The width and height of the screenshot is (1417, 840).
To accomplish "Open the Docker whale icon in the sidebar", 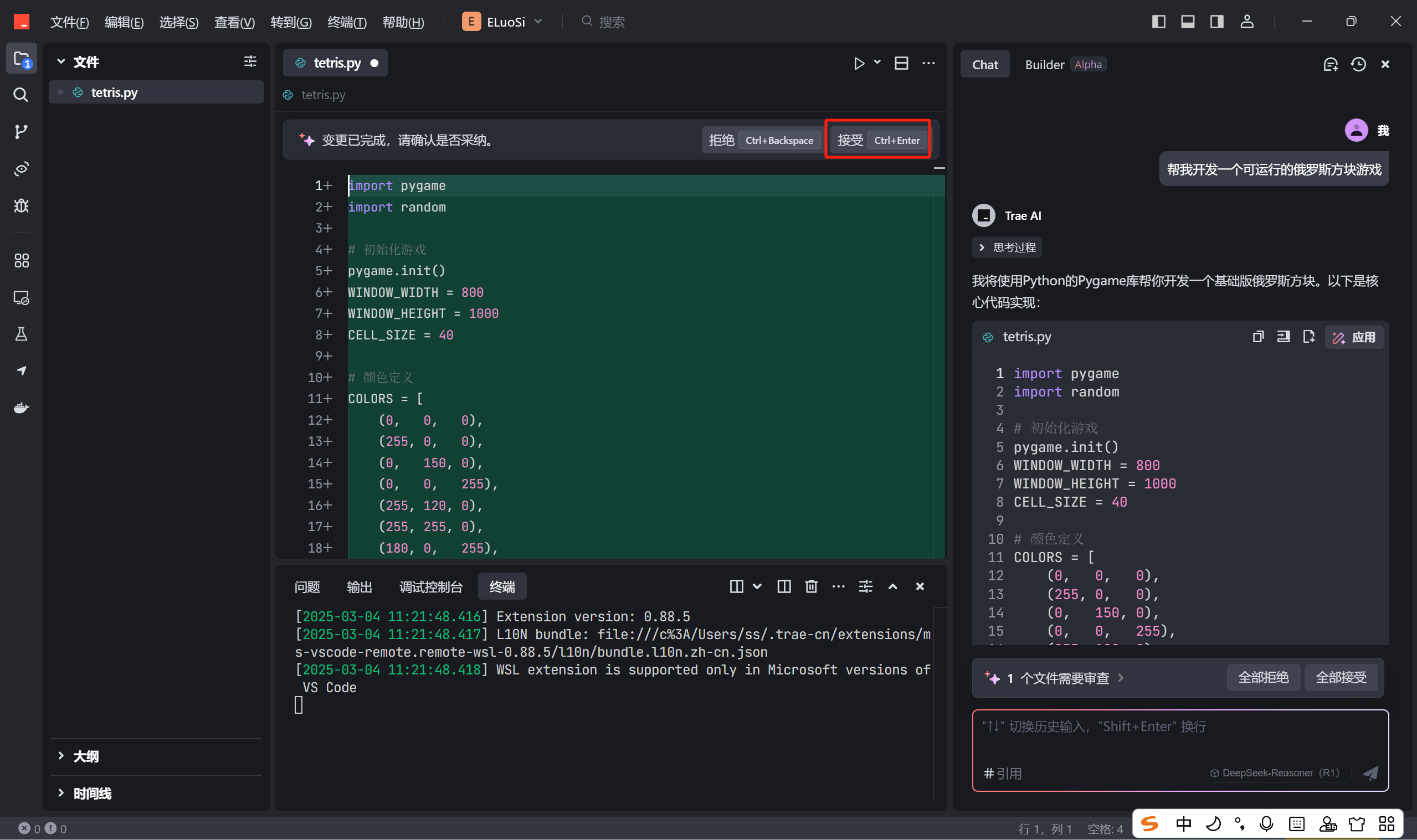I will coord(21,408).
